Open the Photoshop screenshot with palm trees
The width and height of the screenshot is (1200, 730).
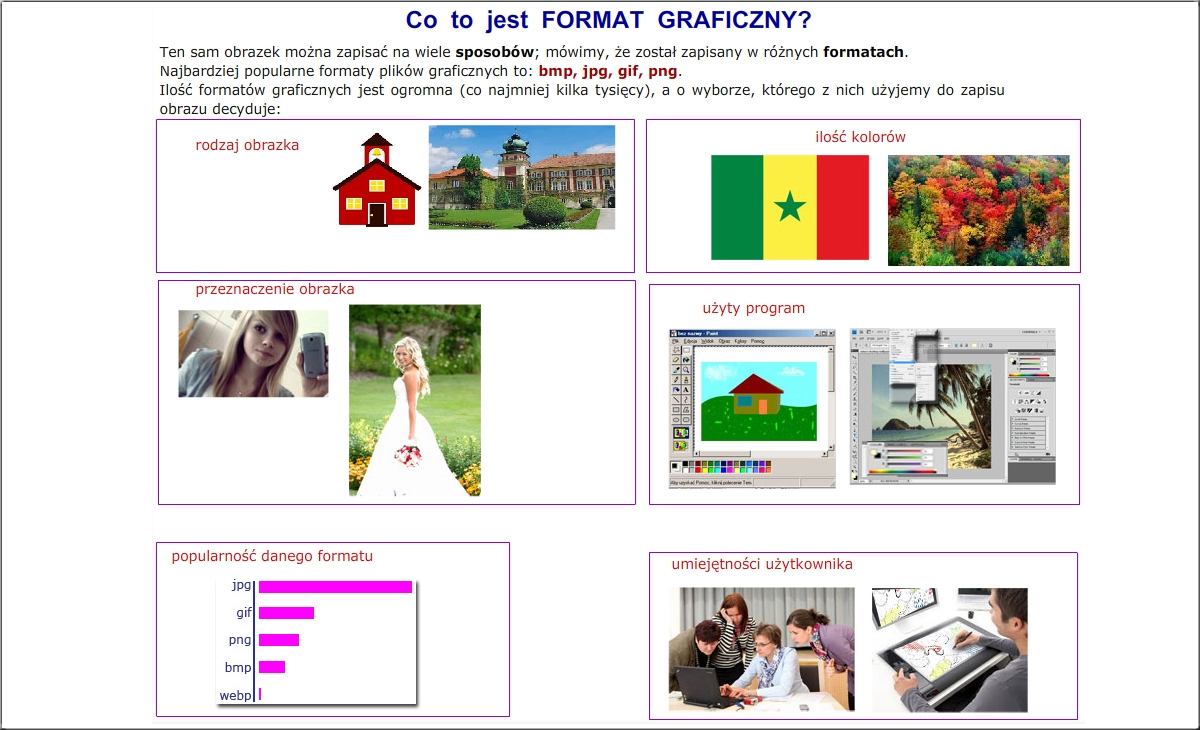tap(952, 407)
